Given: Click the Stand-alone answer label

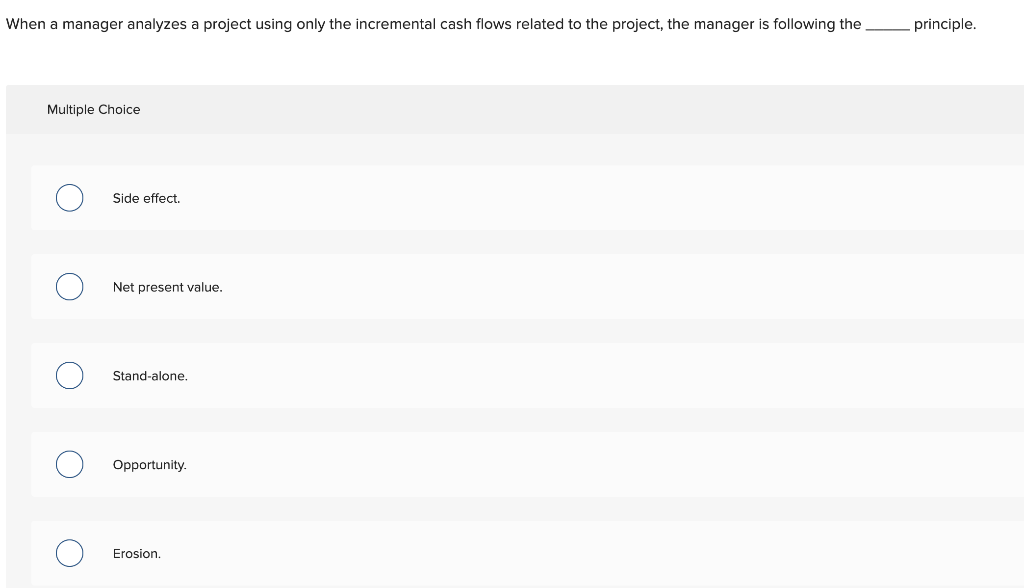Looking at the screenshot, I should pyautogui.click(x=150, y=376).
